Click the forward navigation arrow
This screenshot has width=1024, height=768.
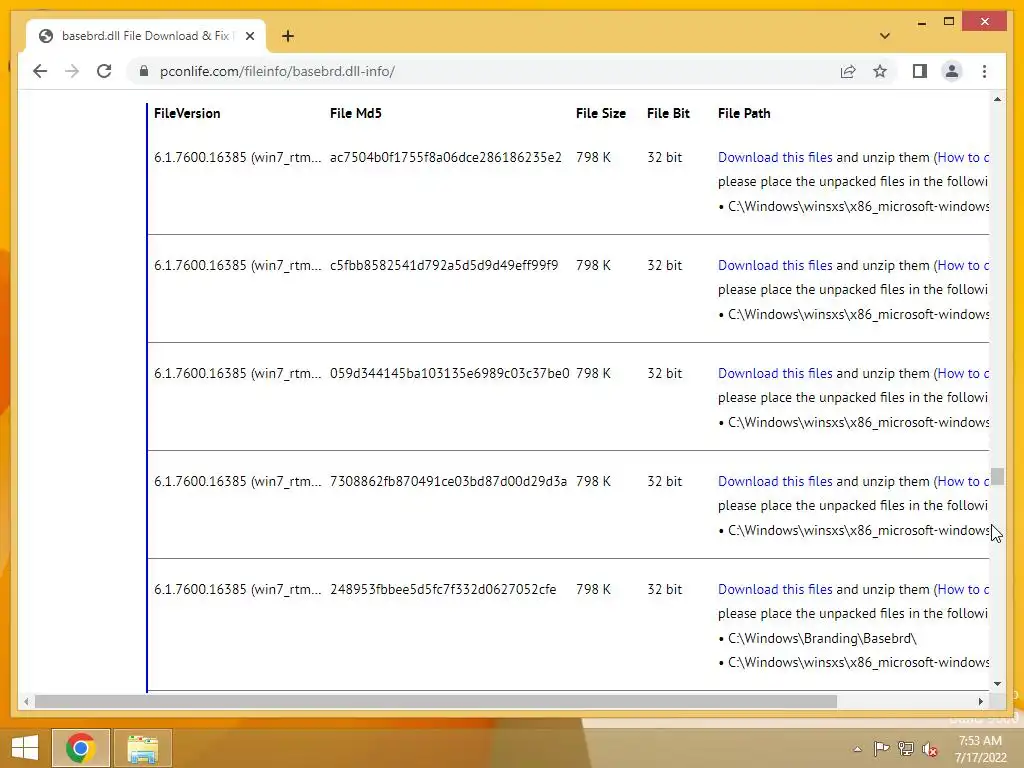click(x=72, y=71)
